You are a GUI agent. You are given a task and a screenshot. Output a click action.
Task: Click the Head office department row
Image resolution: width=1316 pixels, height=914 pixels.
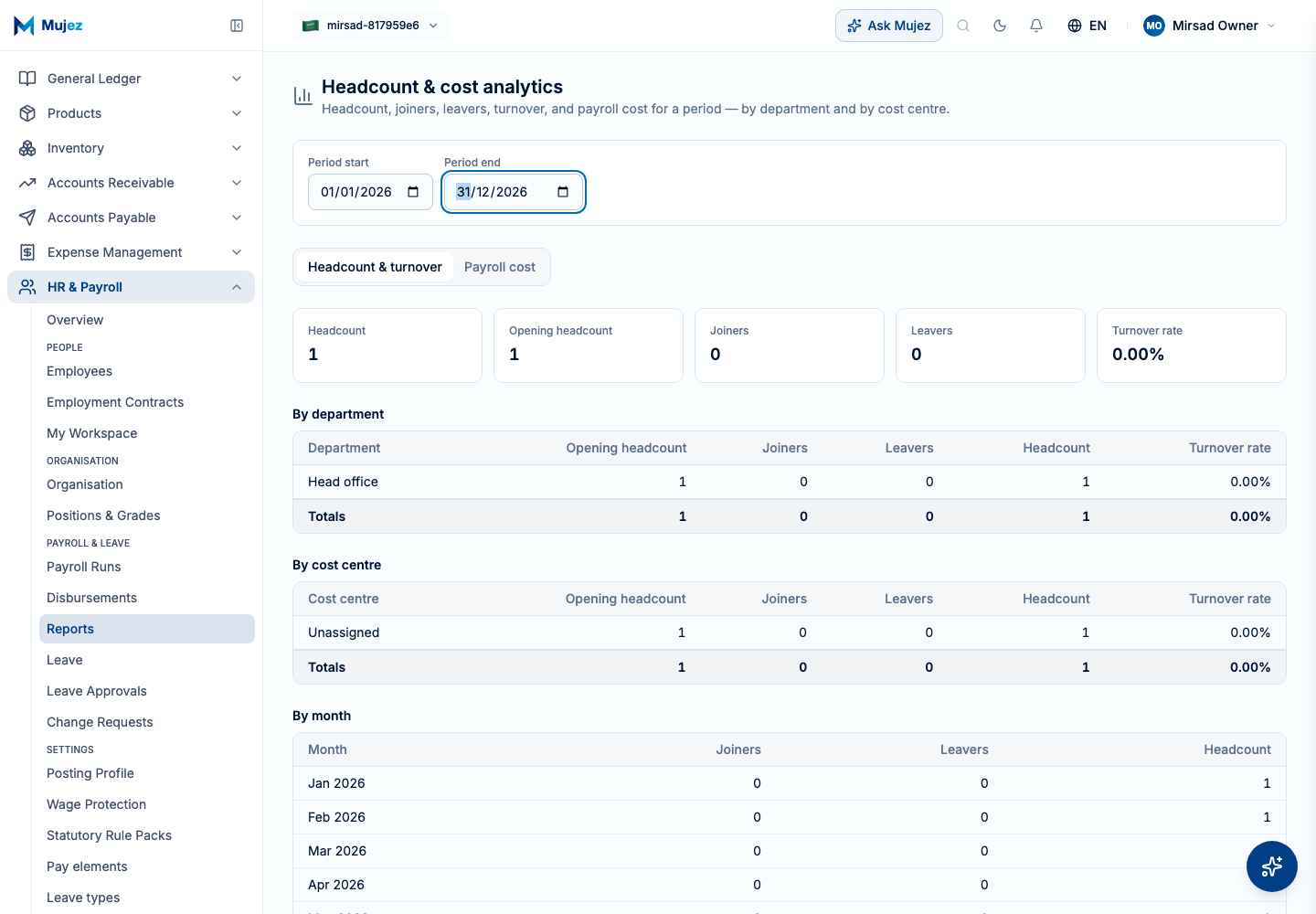click(x=790, y=482)
